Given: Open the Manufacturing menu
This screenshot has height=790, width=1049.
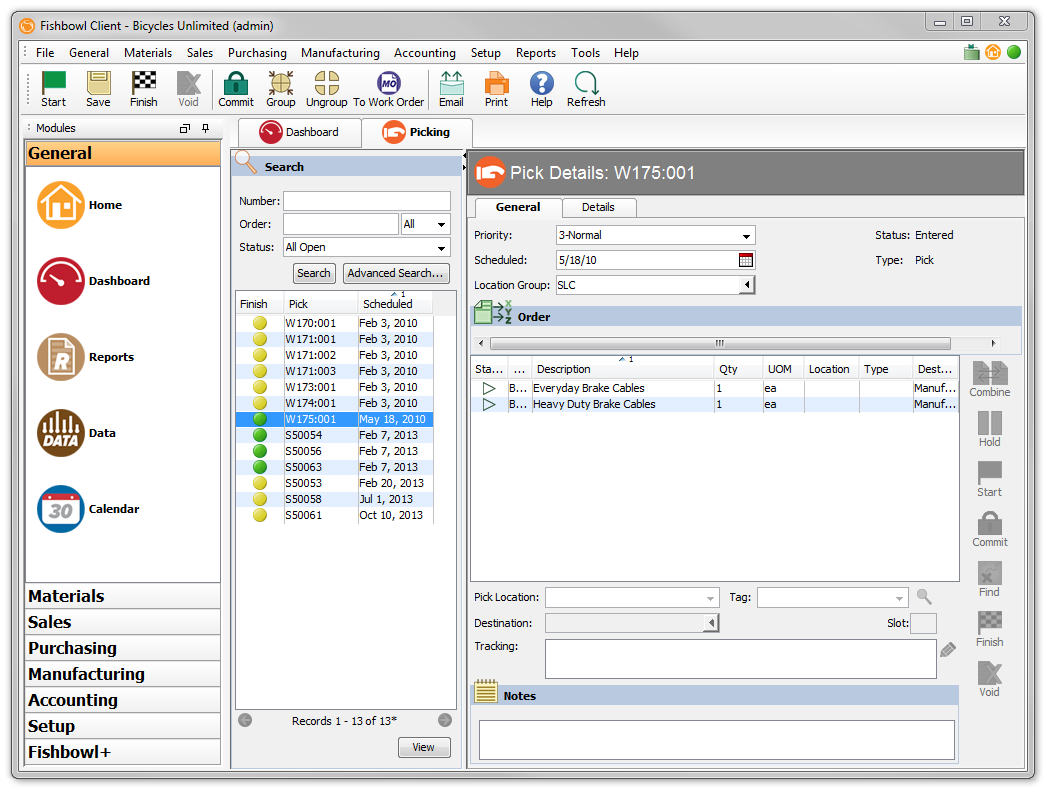Looking at the screenshot, I should tap(340, 53).
